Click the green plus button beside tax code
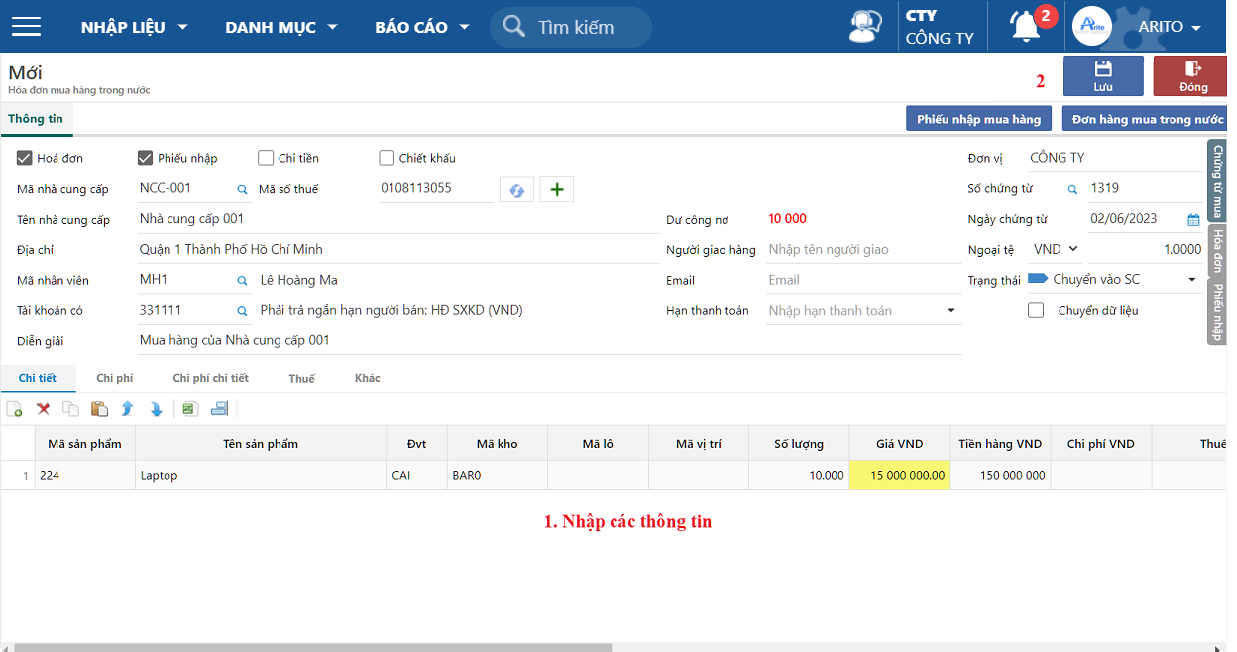This screenshot has width=1237, height=652. [x=556, y=189]
